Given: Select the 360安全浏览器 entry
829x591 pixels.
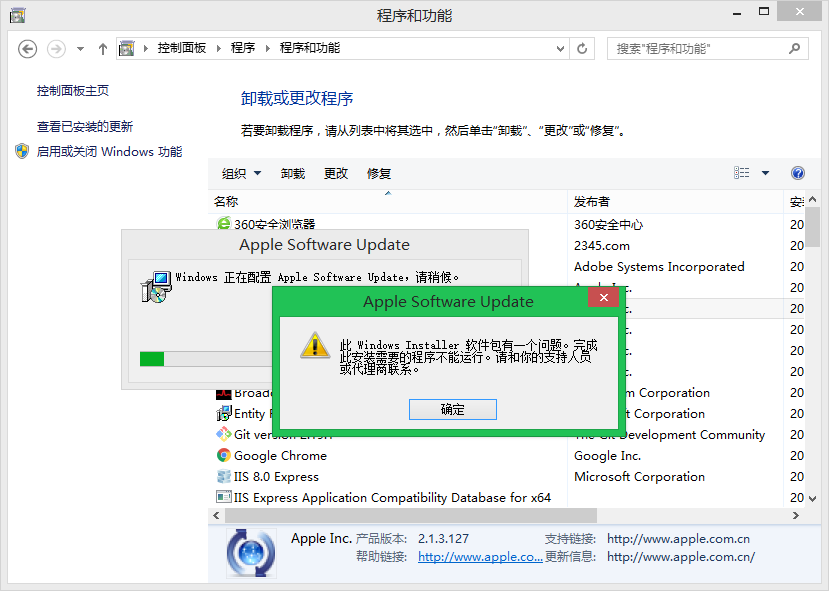Looking at the screenshot, I should (274, 224).
